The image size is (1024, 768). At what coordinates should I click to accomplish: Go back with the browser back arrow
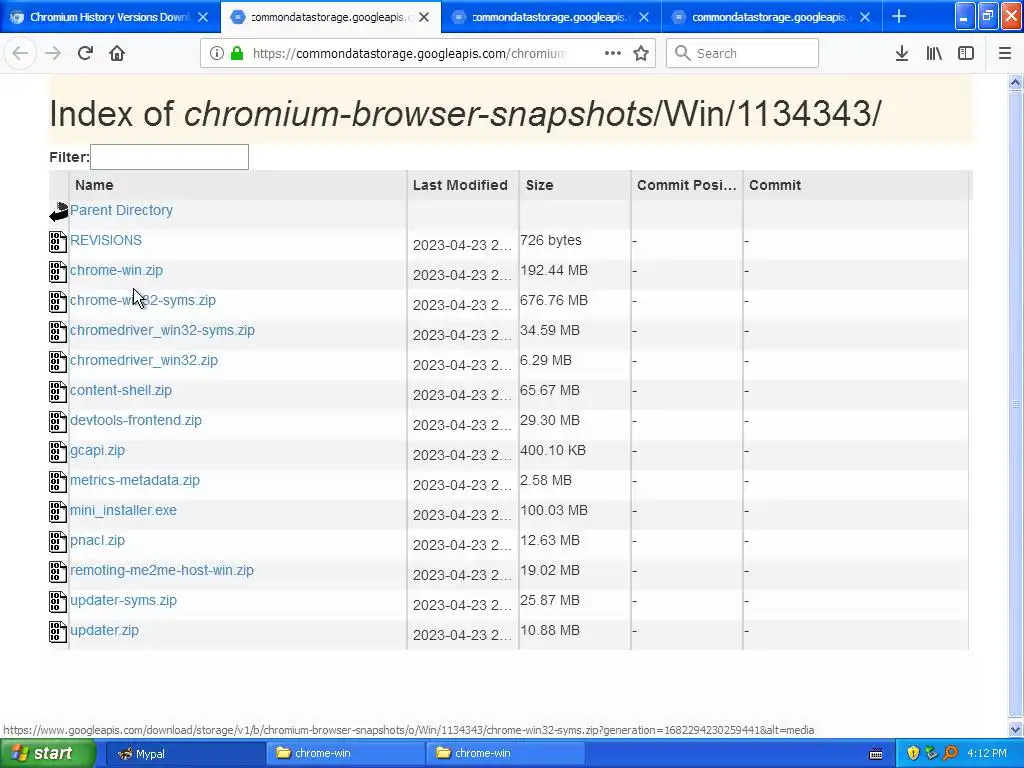point(20,53)
